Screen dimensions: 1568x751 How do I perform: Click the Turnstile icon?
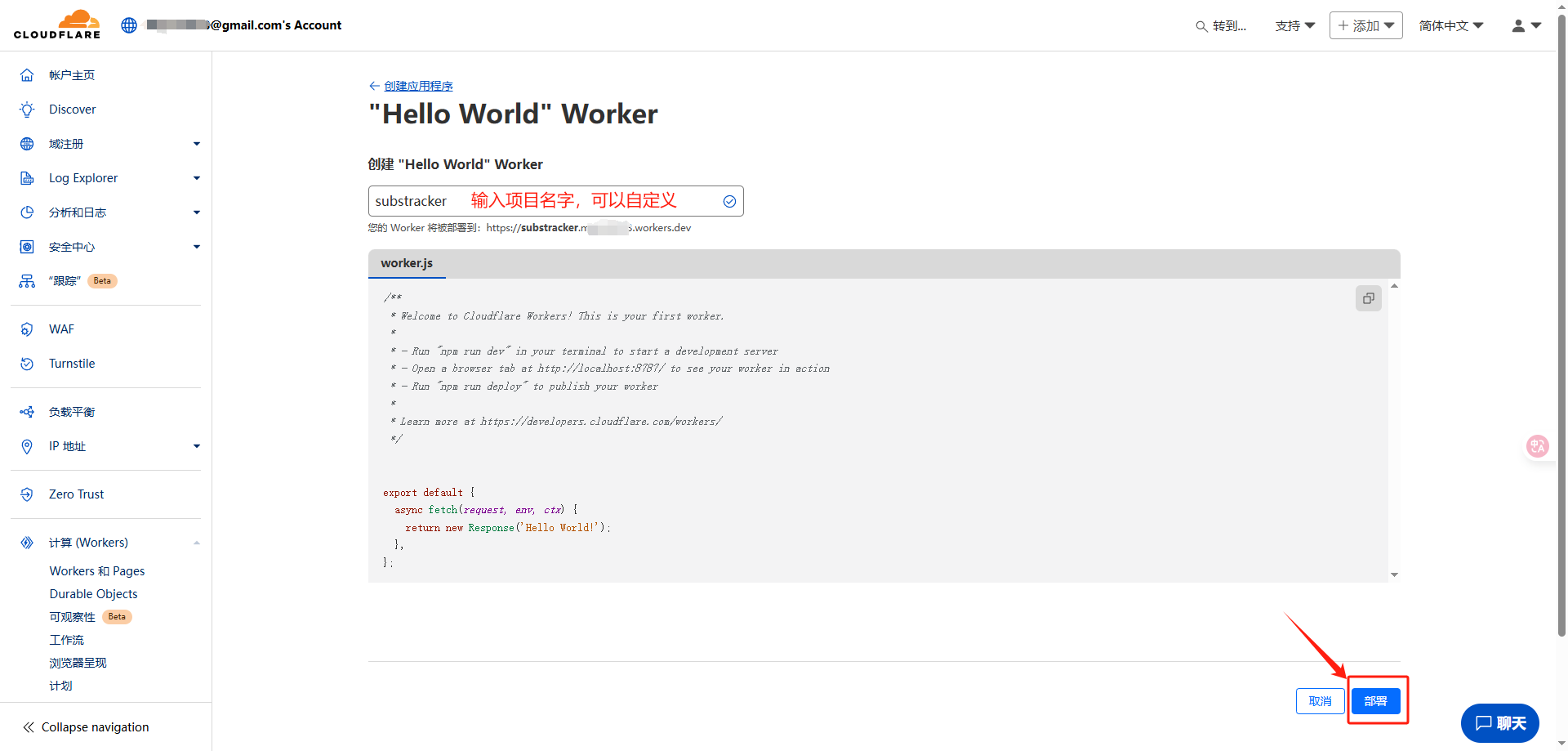tap(27, 364)
